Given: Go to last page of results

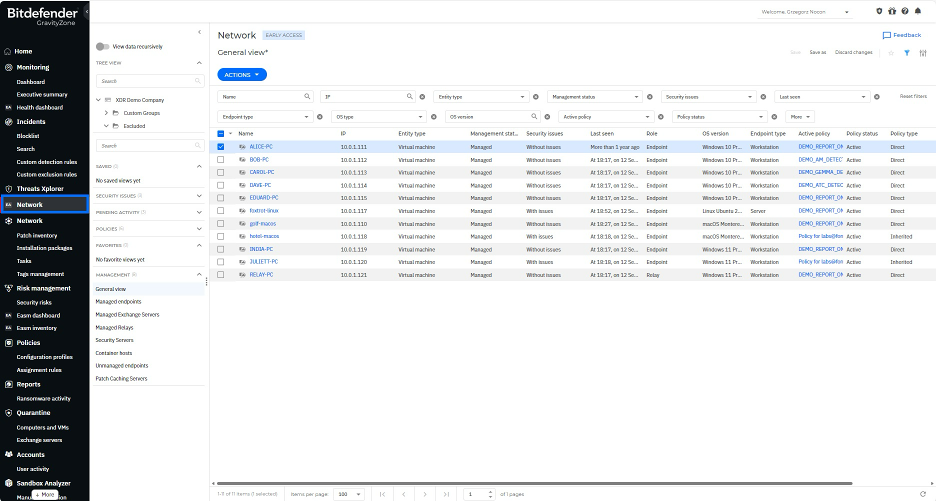Looking at the screenshot, I should click(446, 494).
